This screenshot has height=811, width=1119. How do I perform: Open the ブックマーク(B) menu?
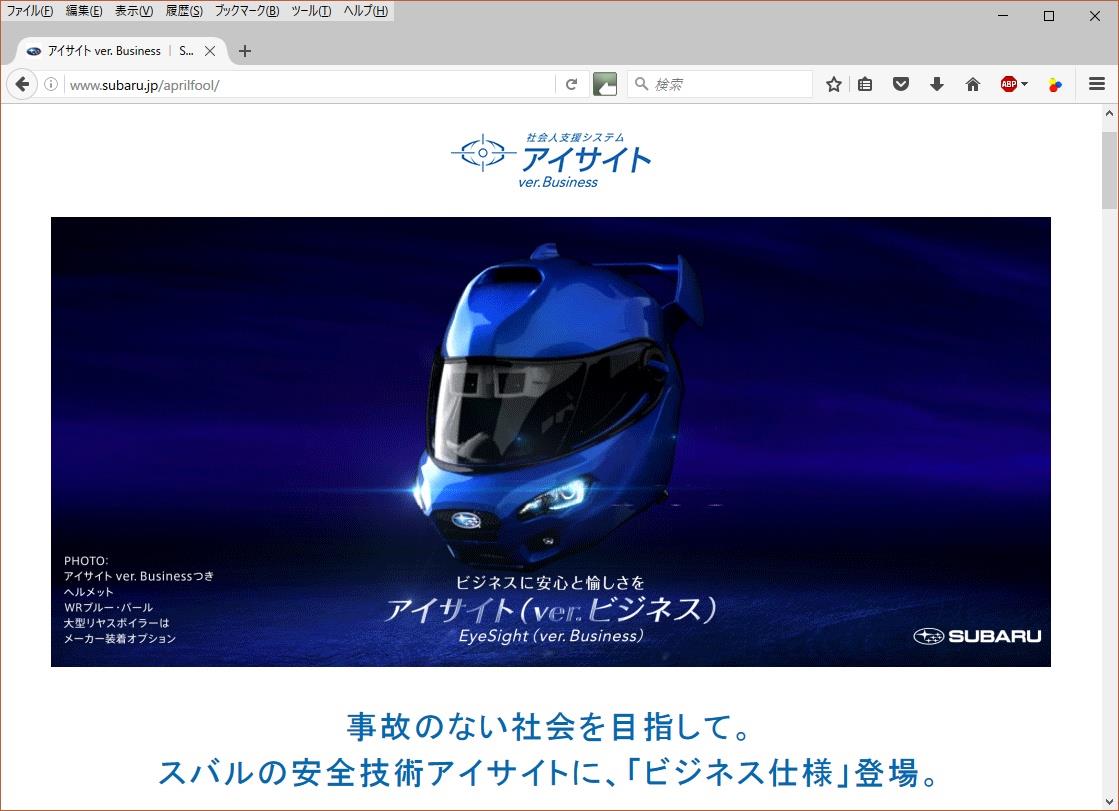pos(247,11)
